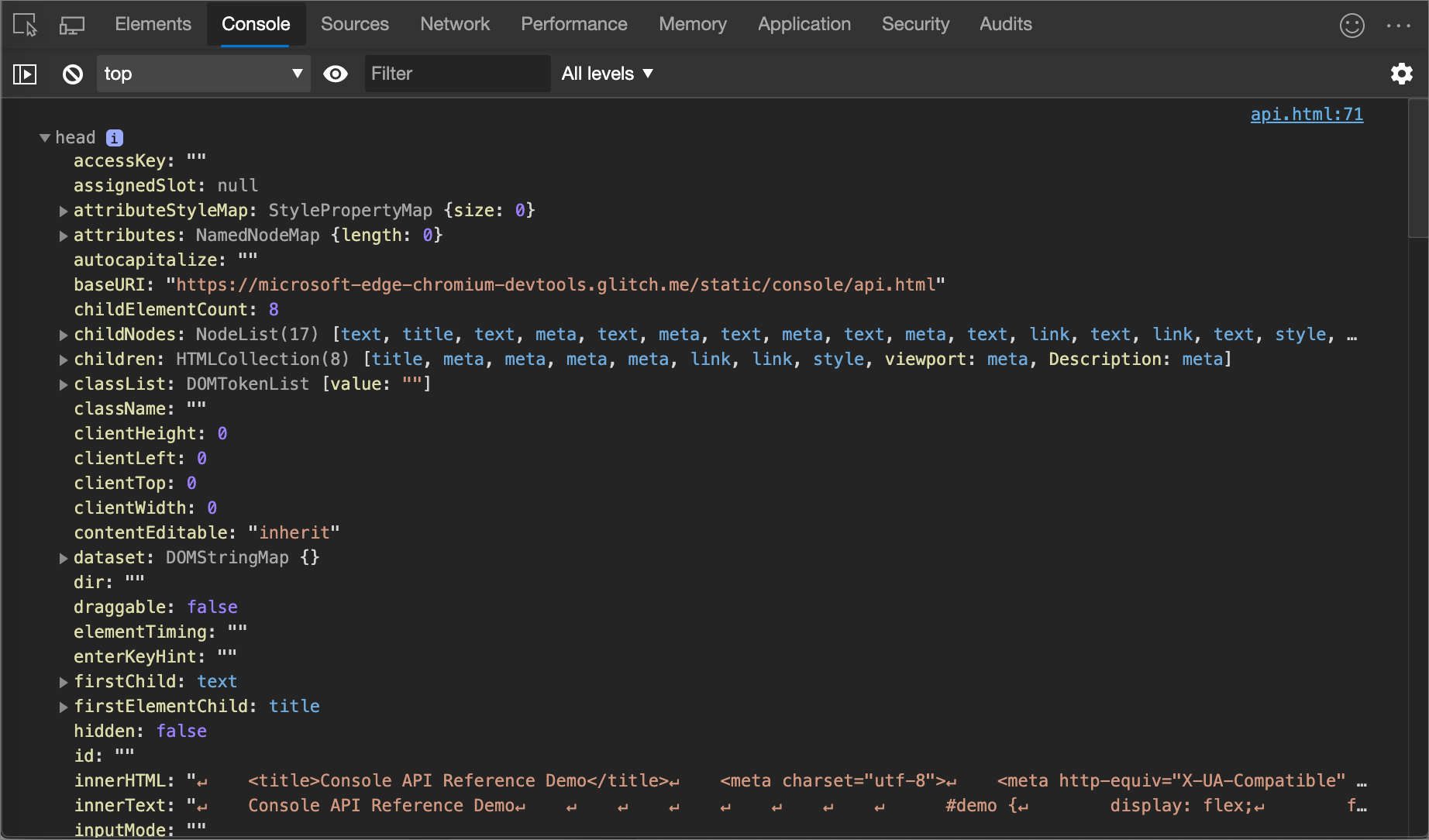This screenshot has height=840, width=1429.
Task: Select the Inspect element tool
Action: (x=24, y=24)
